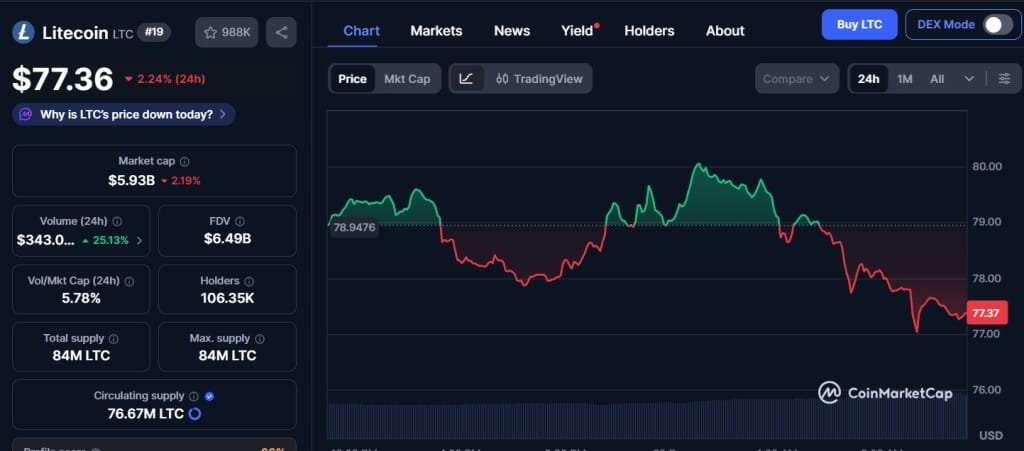
Task: Open the Chart tab
Action: 361,31
